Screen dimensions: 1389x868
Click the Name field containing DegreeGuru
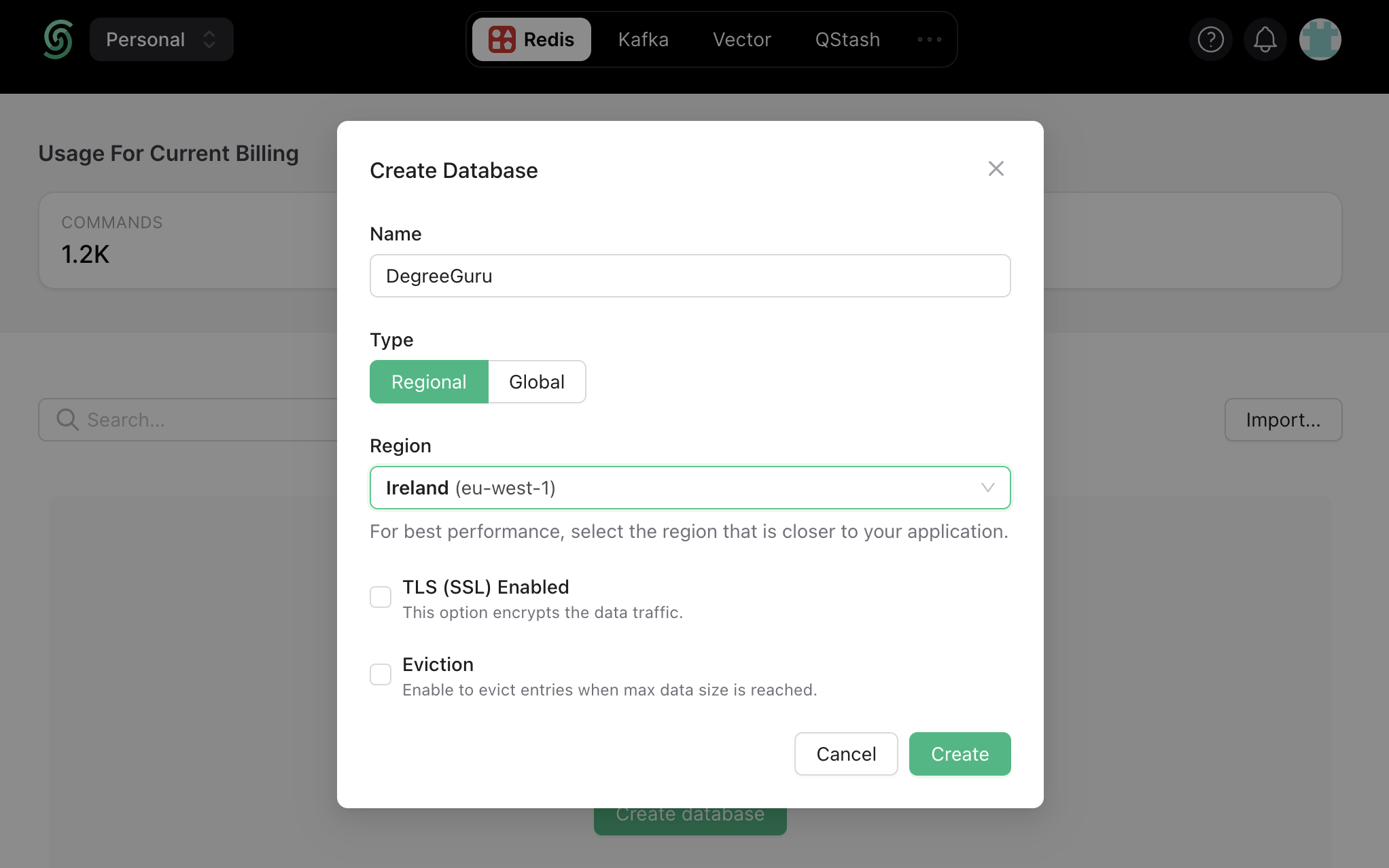[x=690, y=276]
